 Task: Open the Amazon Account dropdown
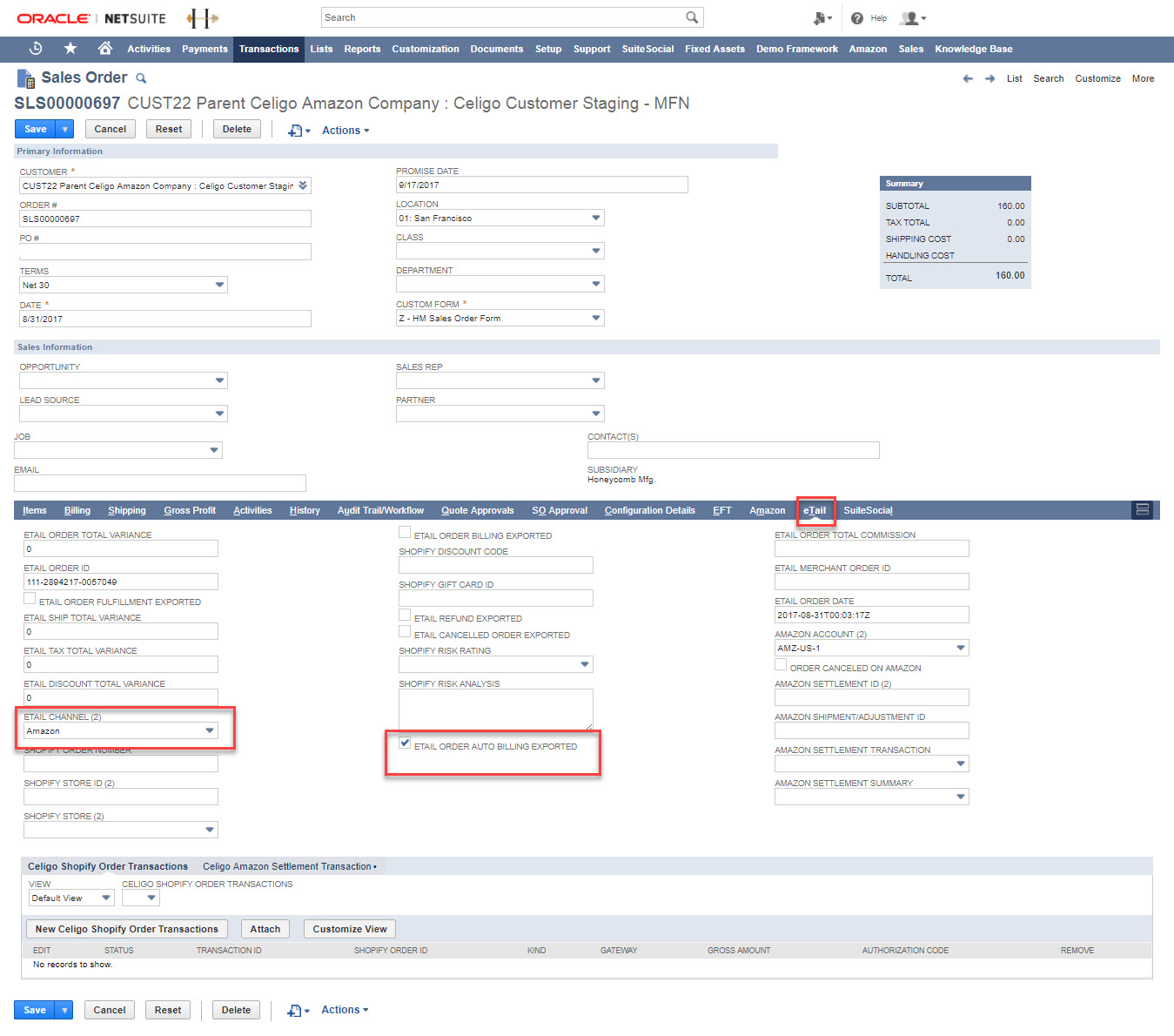pos(961,648)
